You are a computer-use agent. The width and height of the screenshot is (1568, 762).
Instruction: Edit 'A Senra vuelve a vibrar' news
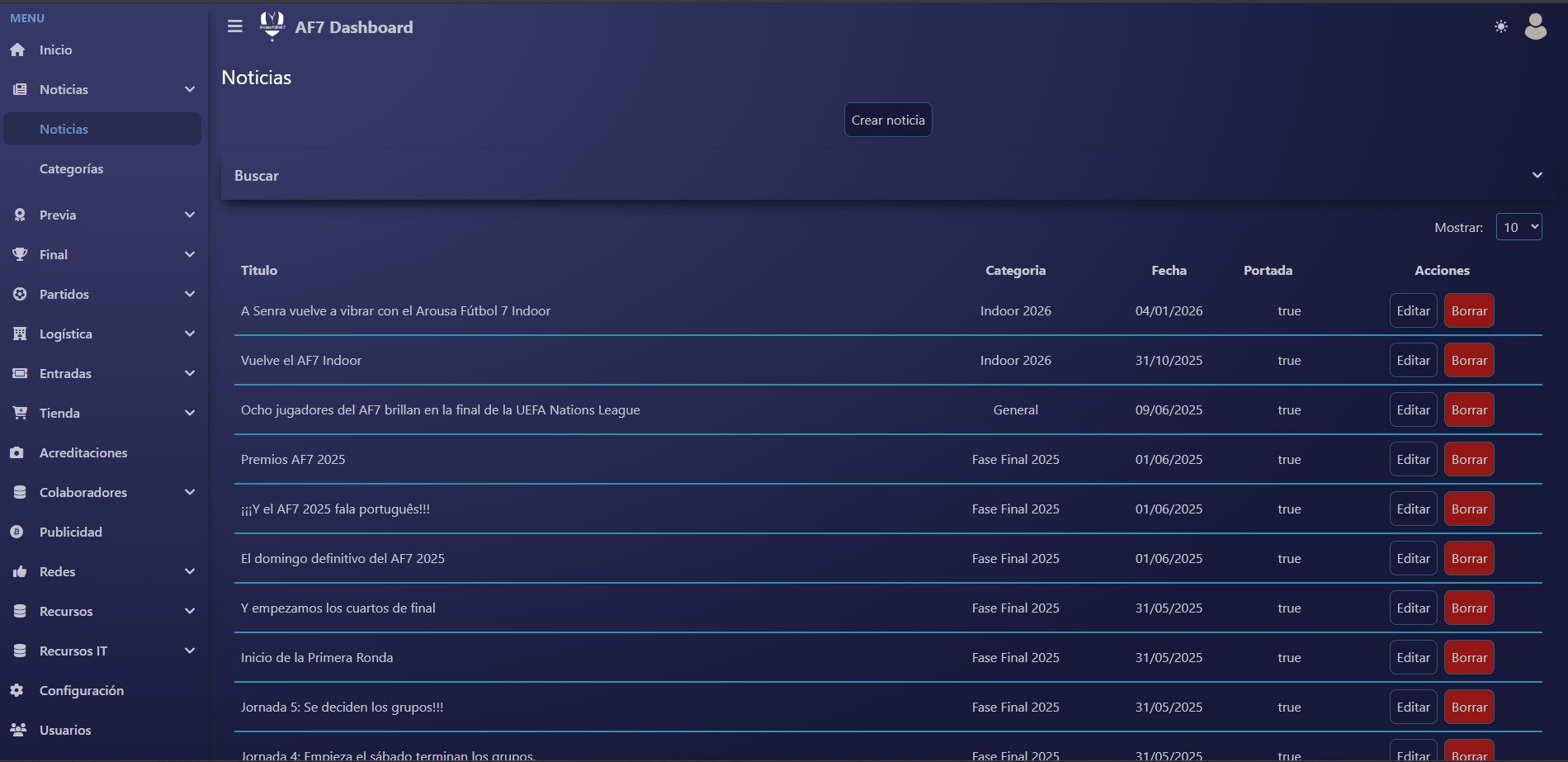click(1413, 310)
